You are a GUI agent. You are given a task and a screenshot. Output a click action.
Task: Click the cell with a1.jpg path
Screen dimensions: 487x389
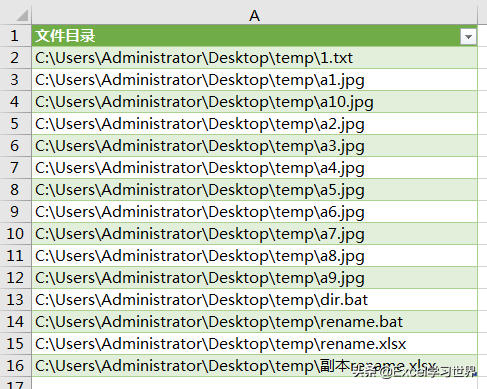[254, 80]
